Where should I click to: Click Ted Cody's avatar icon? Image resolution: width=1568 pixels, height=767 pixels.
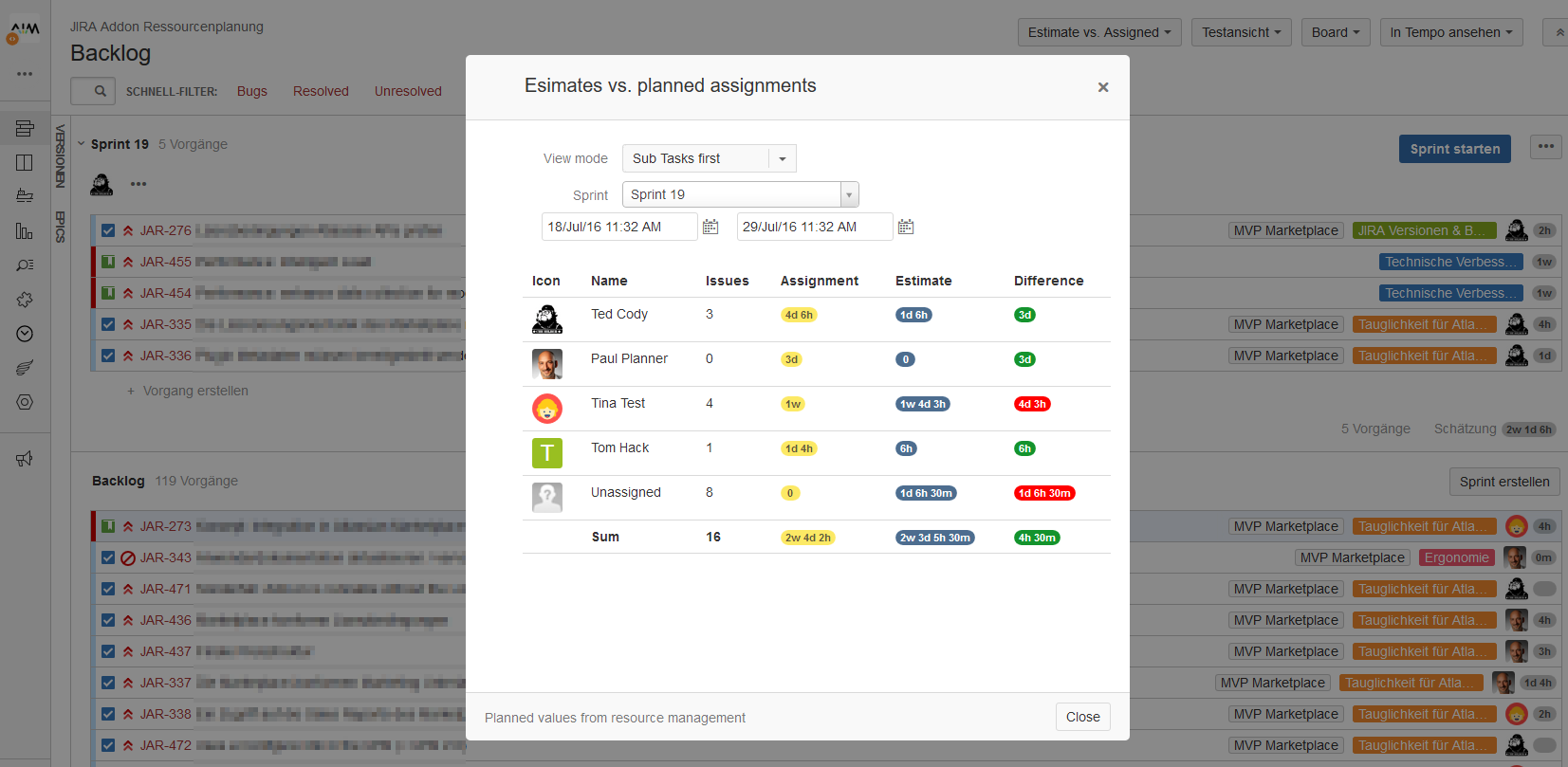click(x=547, y=320)
